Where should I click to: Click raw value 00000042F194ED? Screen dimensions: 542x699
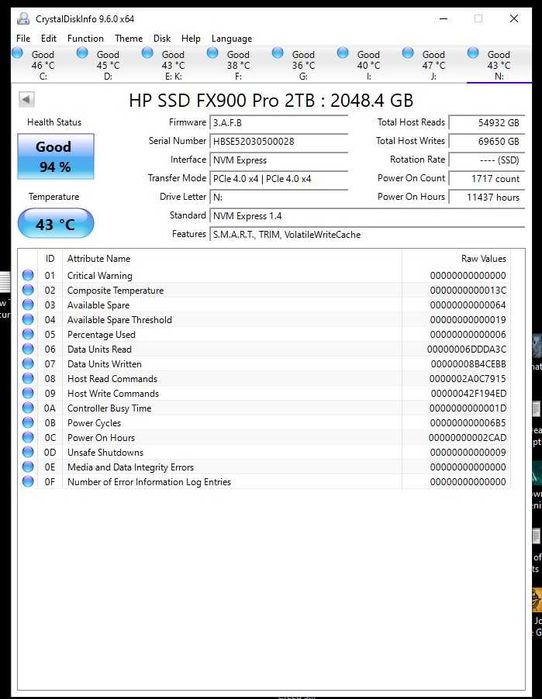468,393
